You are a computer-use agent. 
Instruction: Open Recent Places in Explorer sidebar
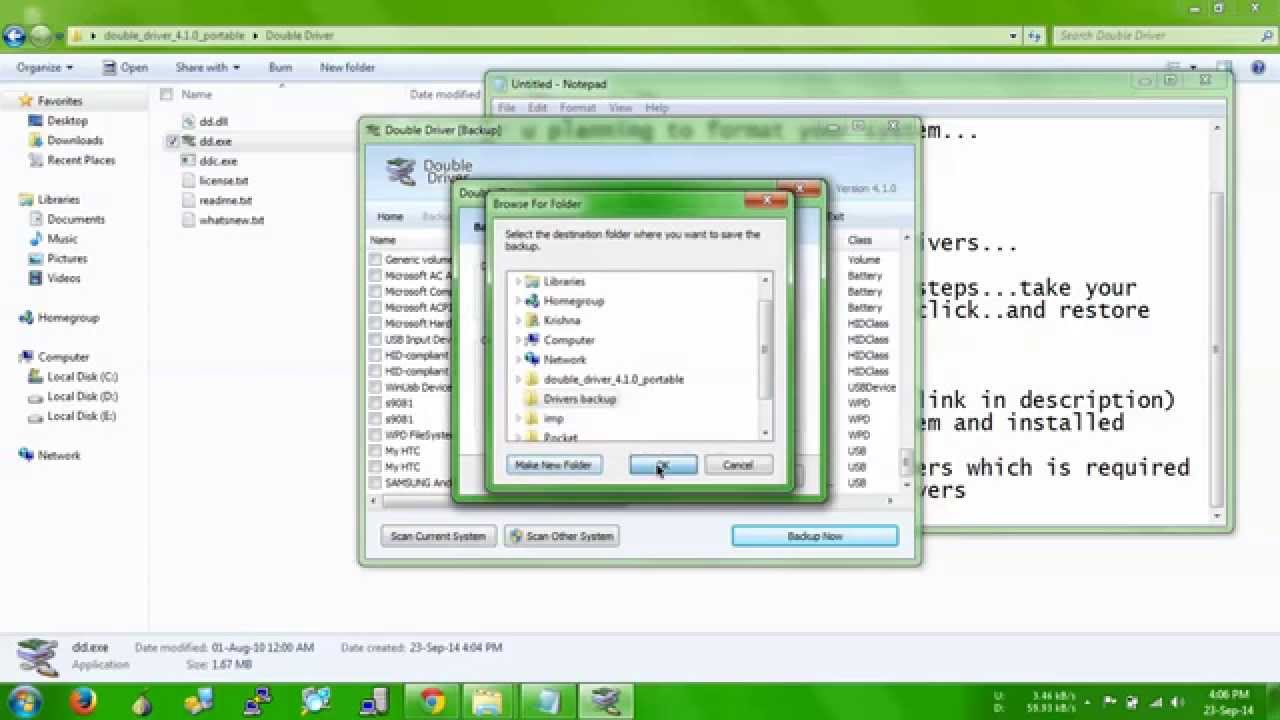click(81, 160)
